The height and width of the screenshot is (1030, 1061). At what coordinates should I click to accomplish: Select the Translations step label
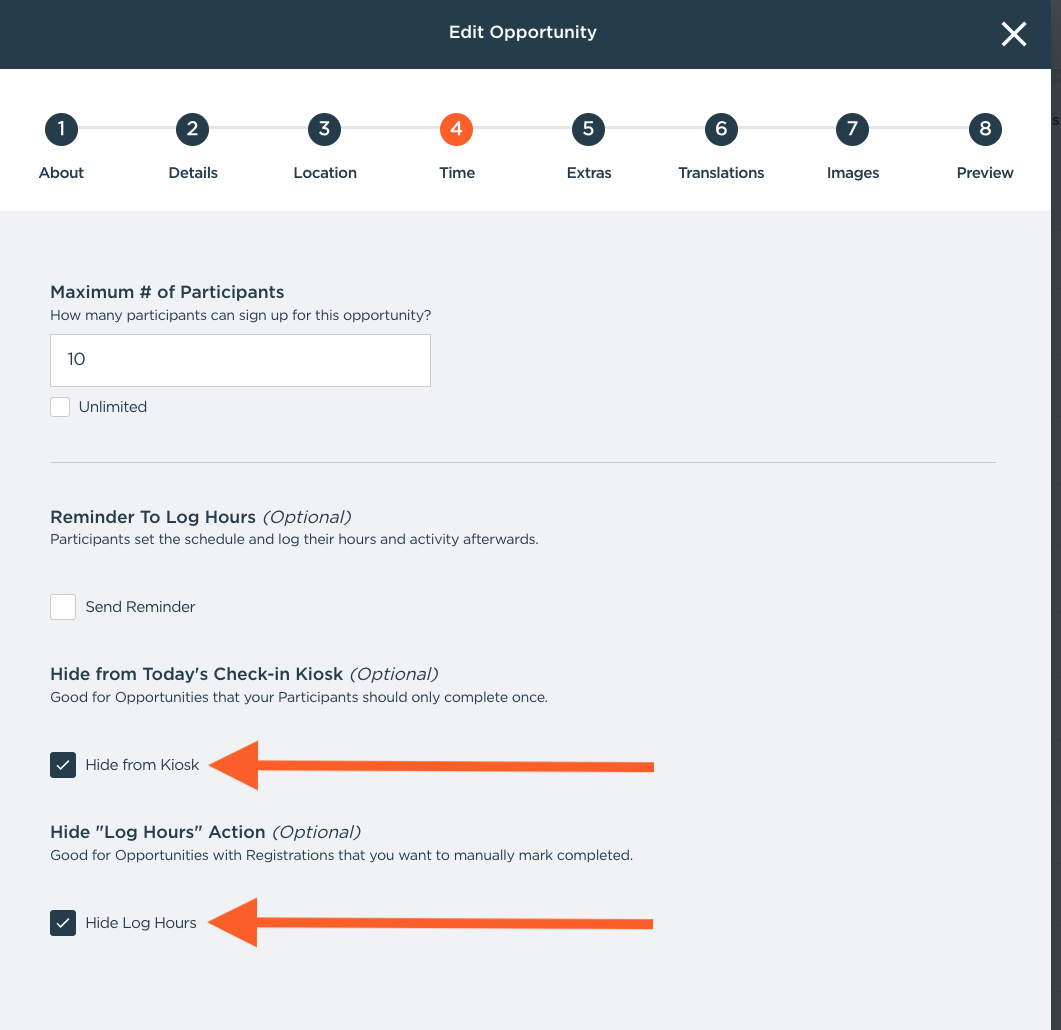pyautogui.click(x=721, y=173)
